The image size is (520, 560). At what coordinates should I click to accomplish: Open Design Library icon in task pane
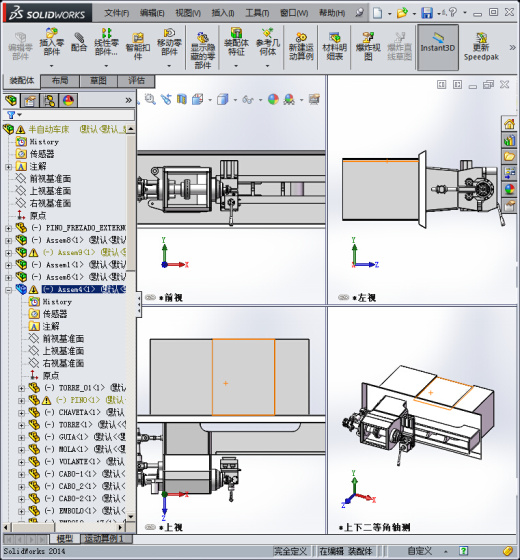coord(510,140)
